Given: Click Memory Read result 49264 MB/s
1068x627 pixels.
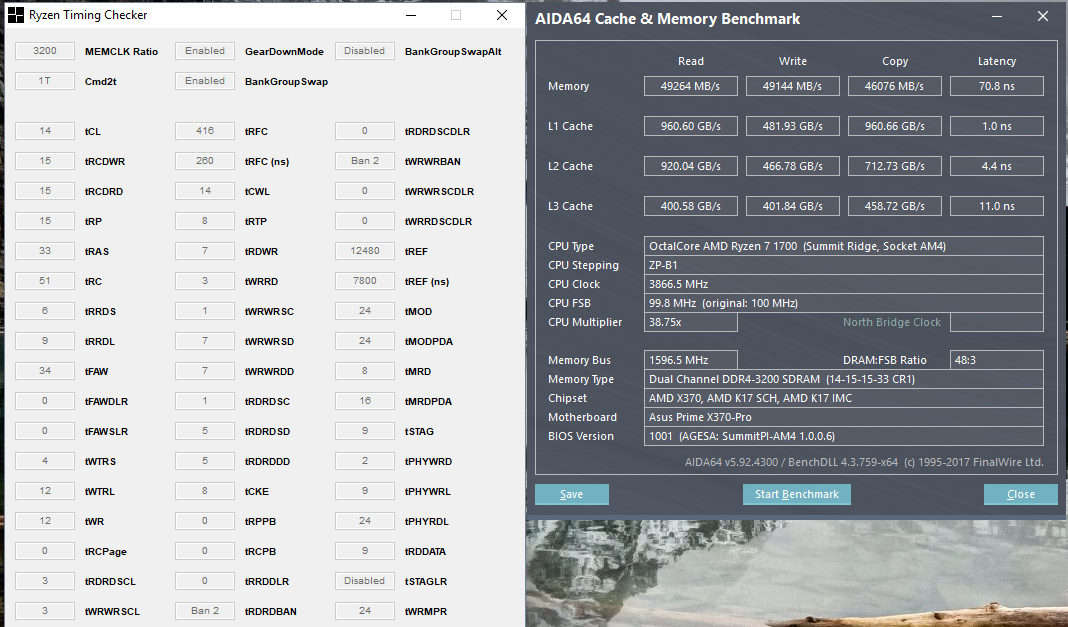Looking at the screenshot, I should click(x=691, y=86).
